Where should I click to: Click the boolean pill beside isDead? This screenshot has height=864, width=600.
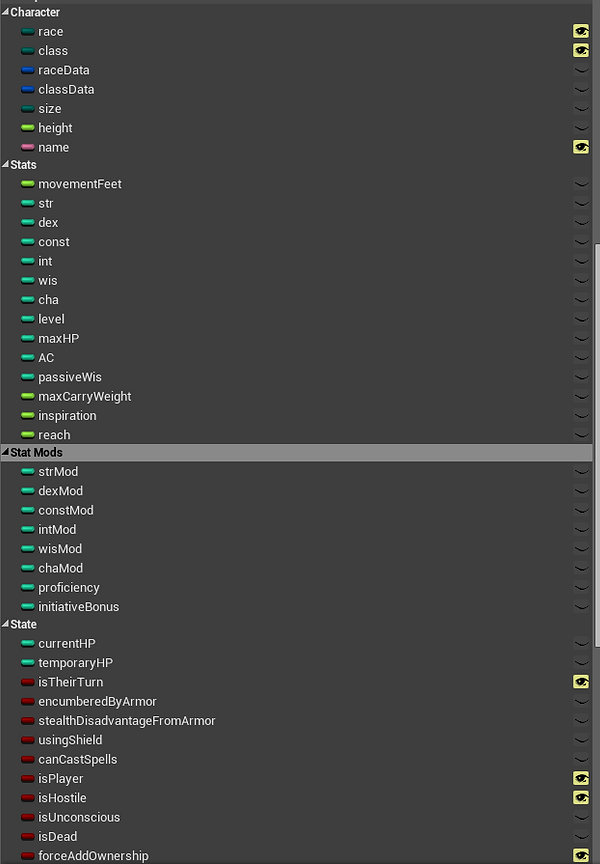coord(28,836)
